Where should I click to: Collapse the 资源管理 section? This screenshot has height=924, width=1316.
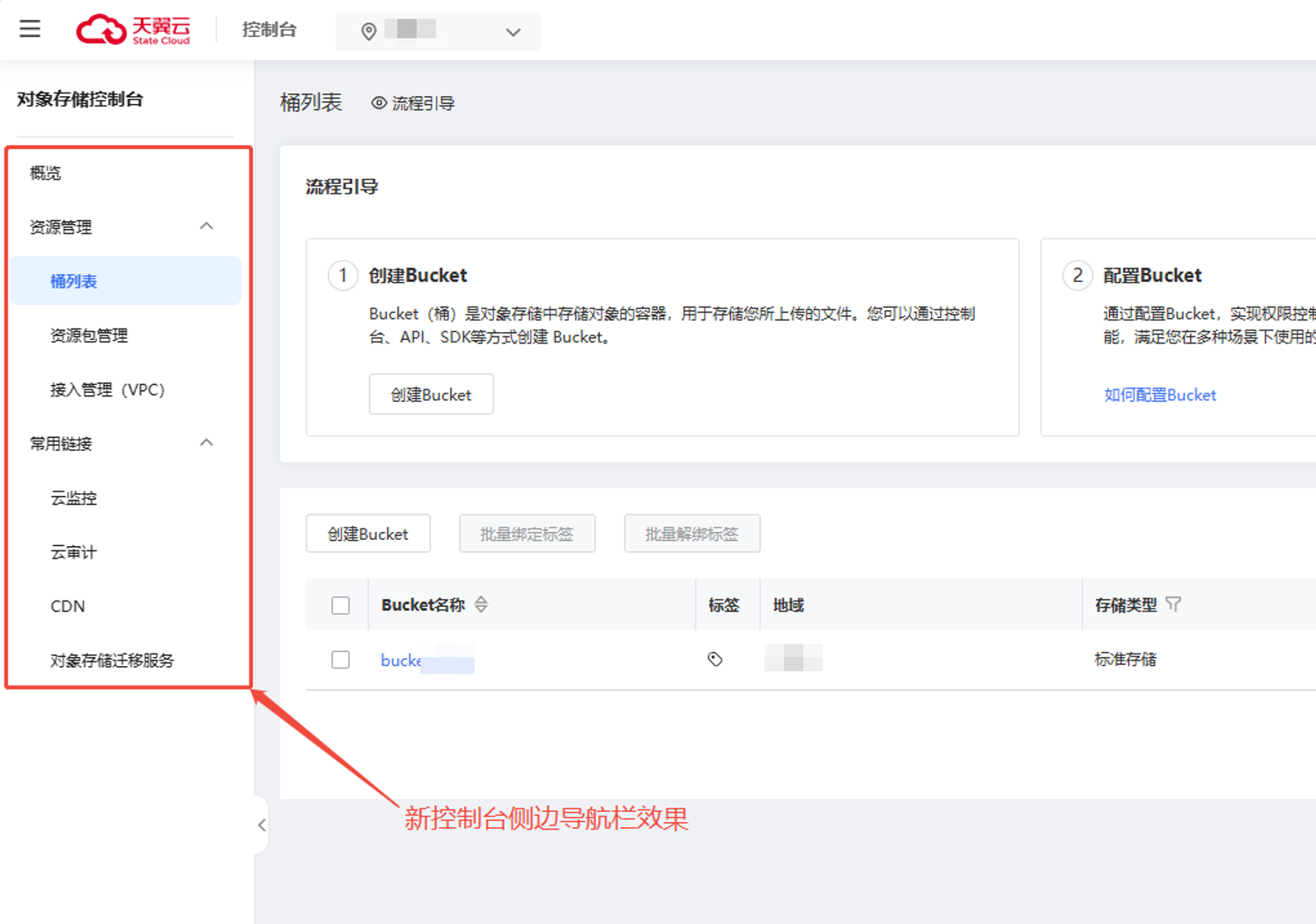point(206,226)
